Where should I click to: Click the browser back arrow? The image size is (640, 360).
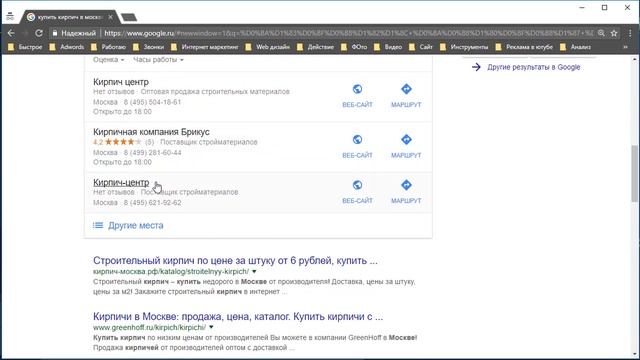tap(11, 33)
